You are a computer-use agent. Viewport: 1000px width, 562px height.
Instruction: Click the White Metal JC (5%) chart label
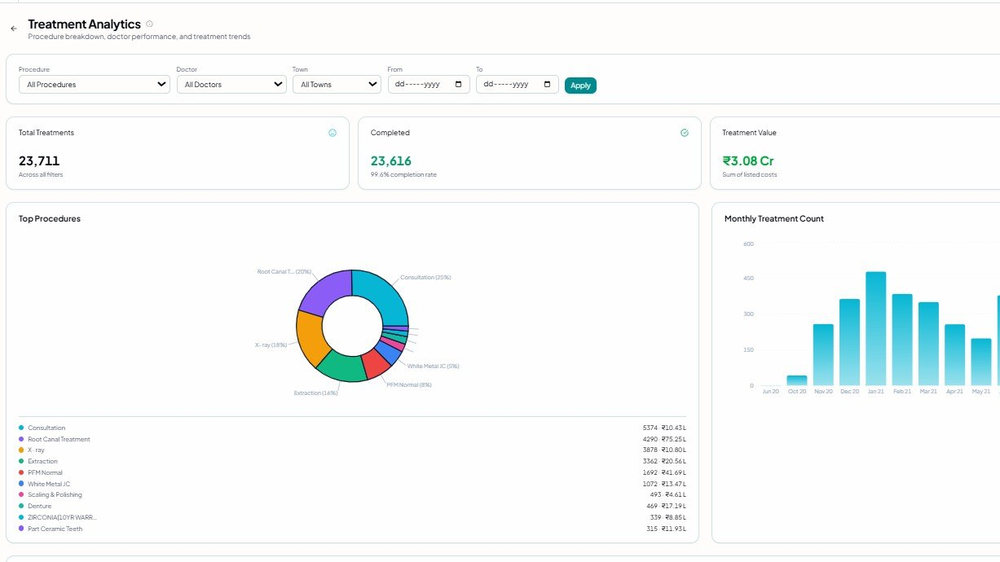pos(433,366)
